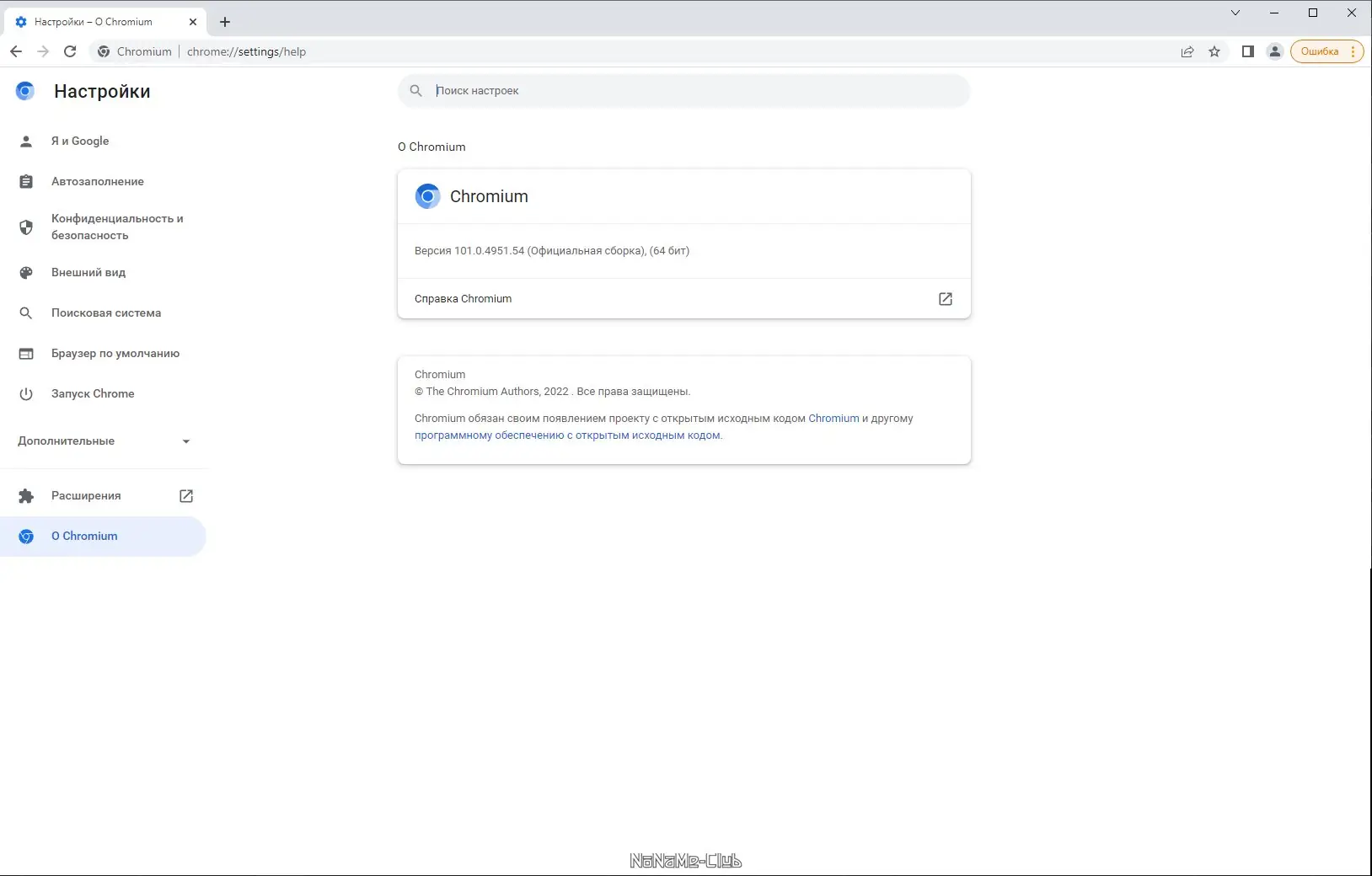Focus the Поиск настроек search field

[684, 90]
